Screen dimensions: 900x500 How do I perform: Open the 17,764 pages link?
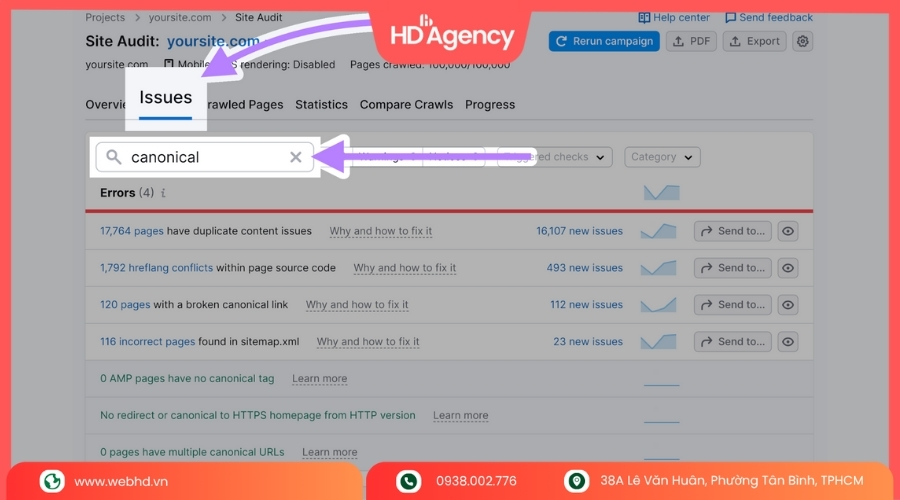131,231
